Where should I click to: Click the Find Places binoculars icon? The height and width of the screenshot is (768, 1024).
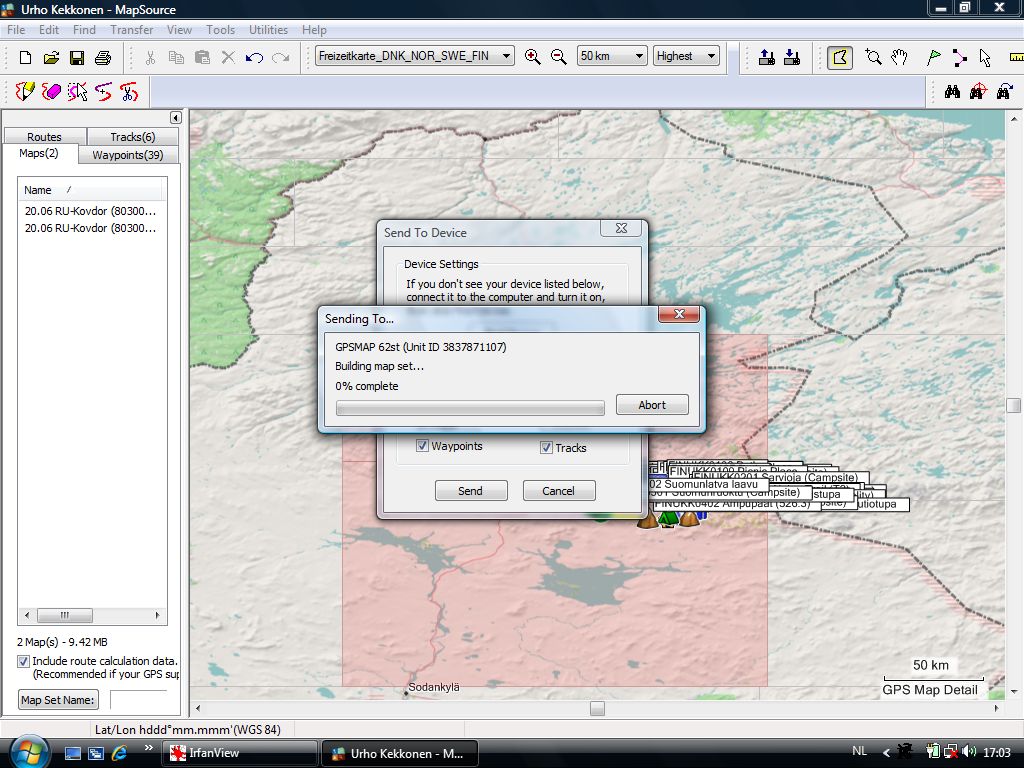pos(952,92)
